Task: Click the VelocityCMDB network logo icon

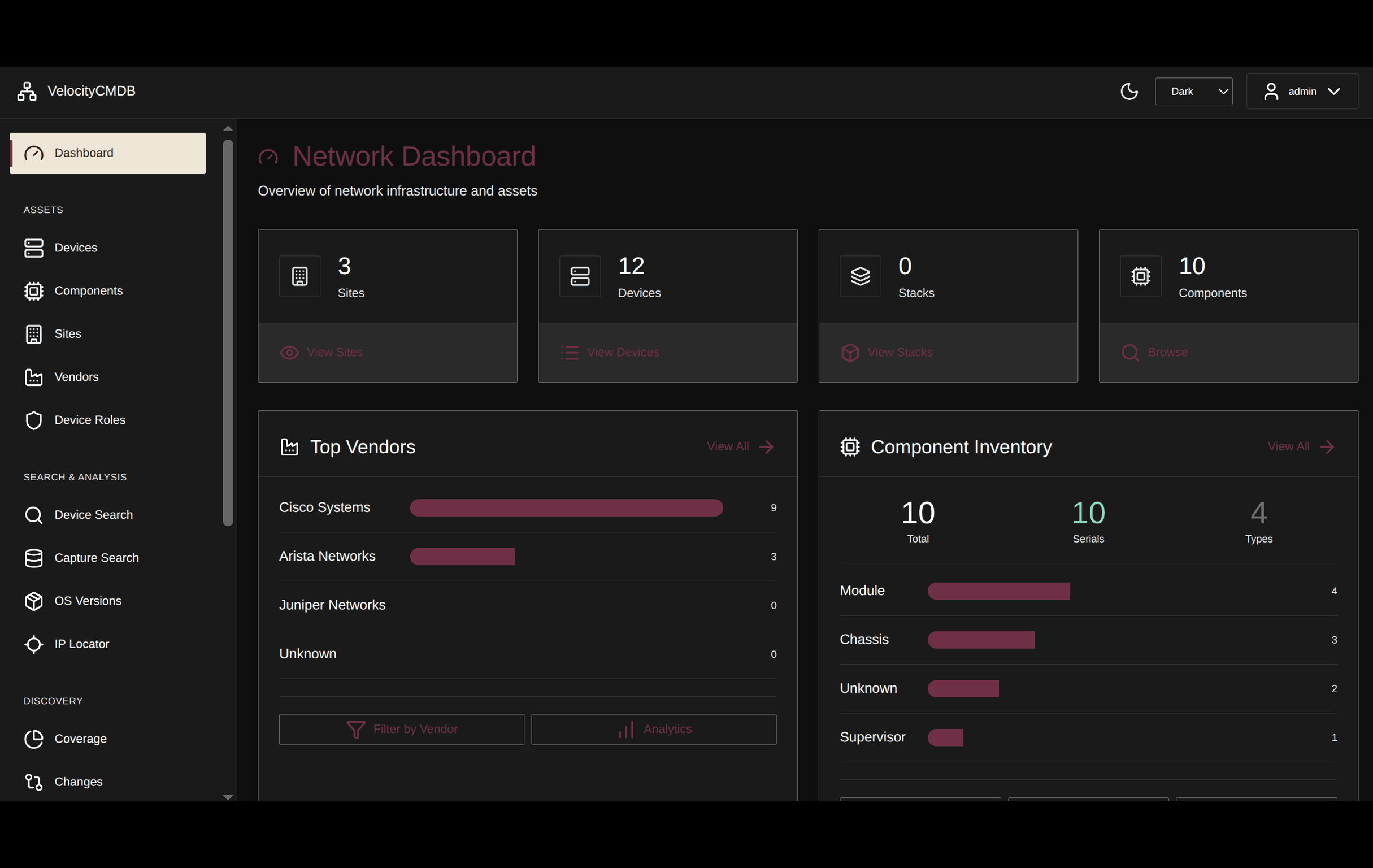Action: point(27,91)
